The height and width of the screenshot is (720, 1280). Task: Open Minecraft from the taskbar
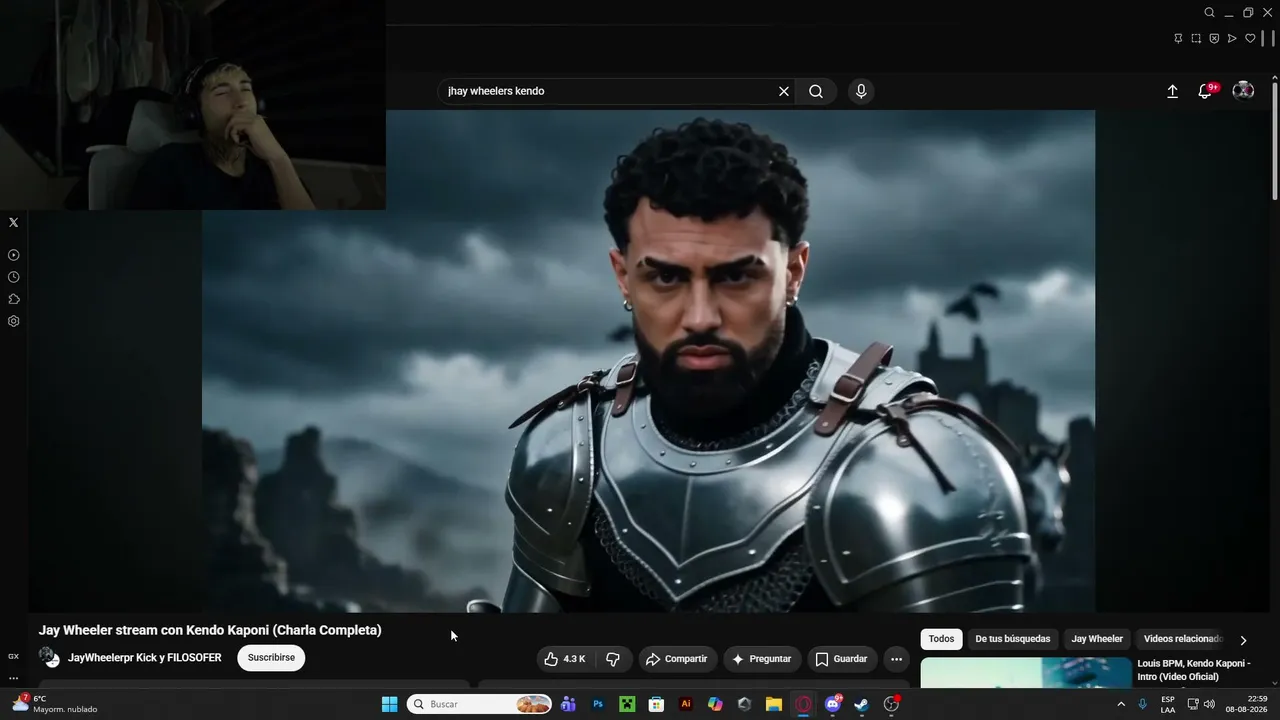627,704
